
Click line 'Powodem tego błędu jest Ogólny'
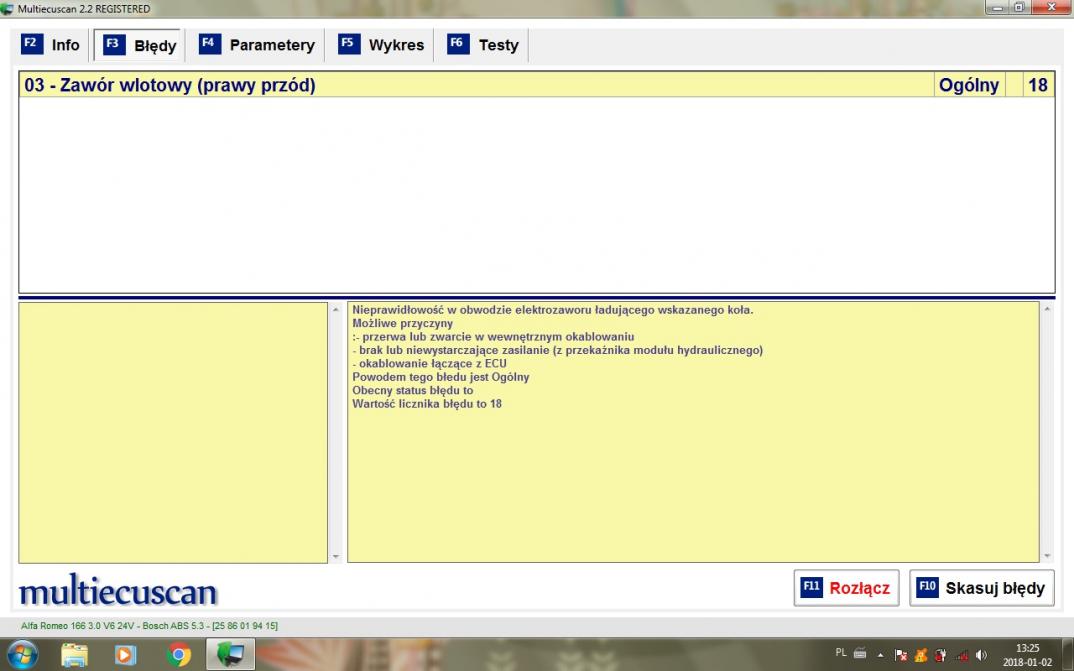[x=440, y=377]
